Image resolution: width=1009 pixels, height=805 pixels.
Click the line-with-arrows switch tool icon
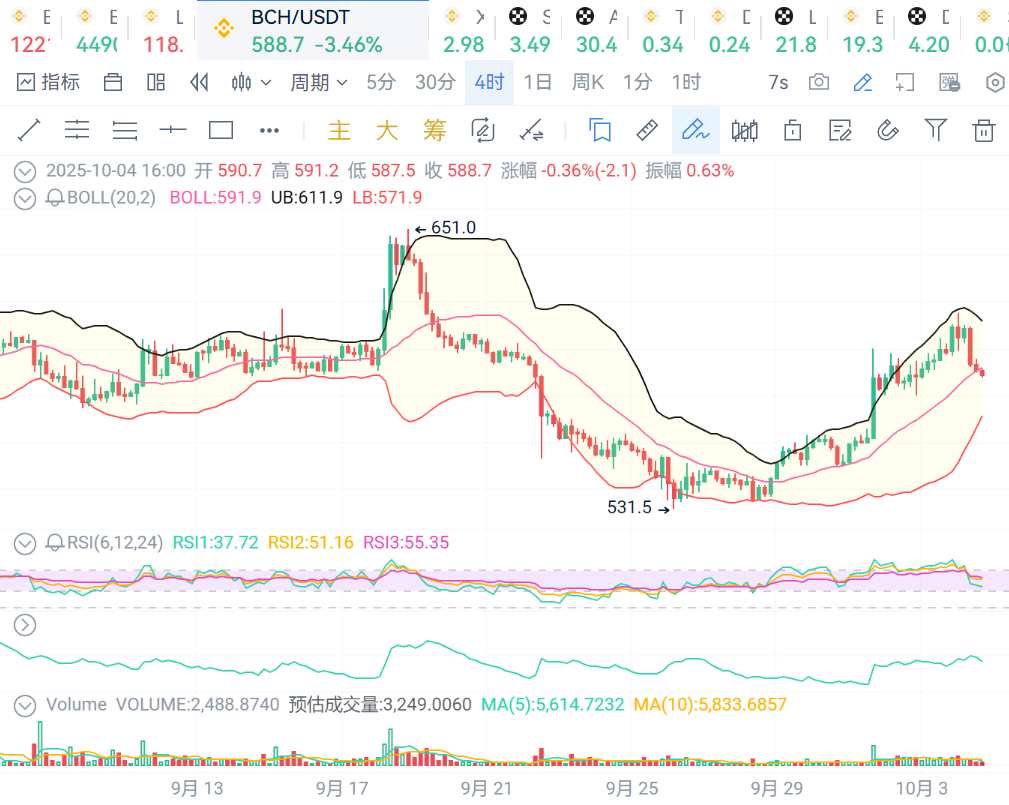[531, 131]
